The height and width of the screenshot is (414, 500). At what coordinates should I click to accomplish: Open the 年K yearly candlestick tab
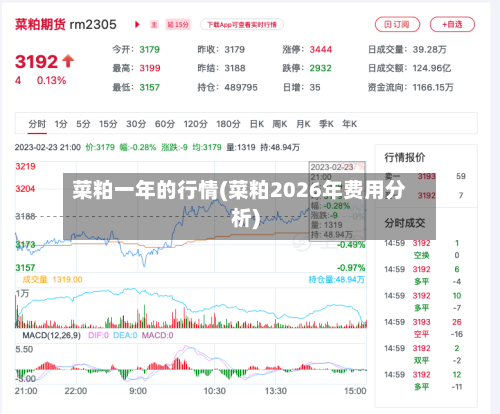[x=350, y=124]
